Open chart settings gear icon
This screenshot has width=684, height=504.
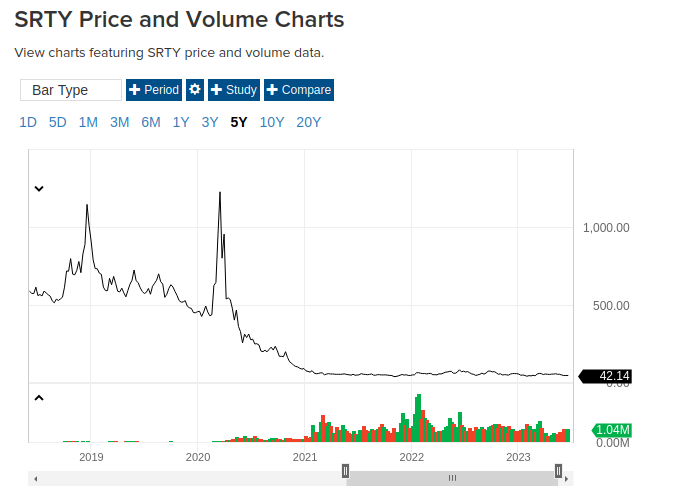[195, 90]
